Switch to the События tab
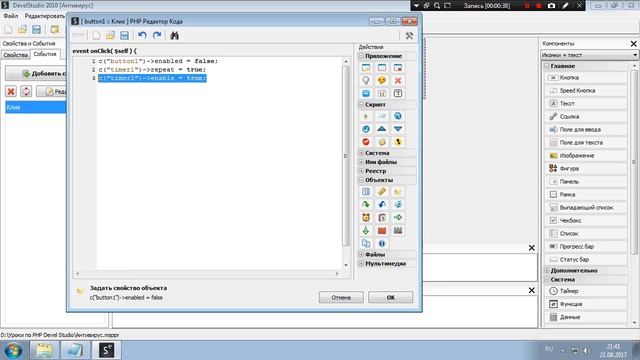 click(45, 54)
